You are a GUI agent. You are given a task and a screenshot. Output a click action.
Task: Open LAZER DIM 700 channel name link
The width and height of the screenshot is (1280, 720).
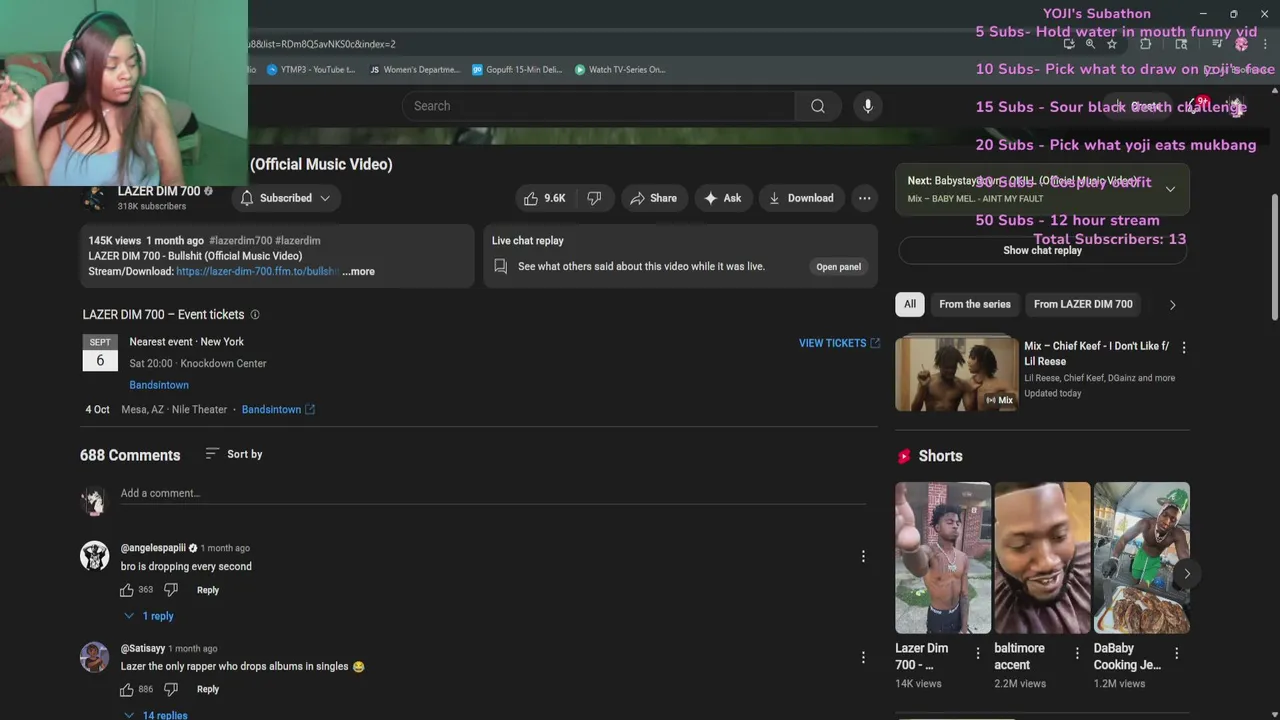pos(159,191)
